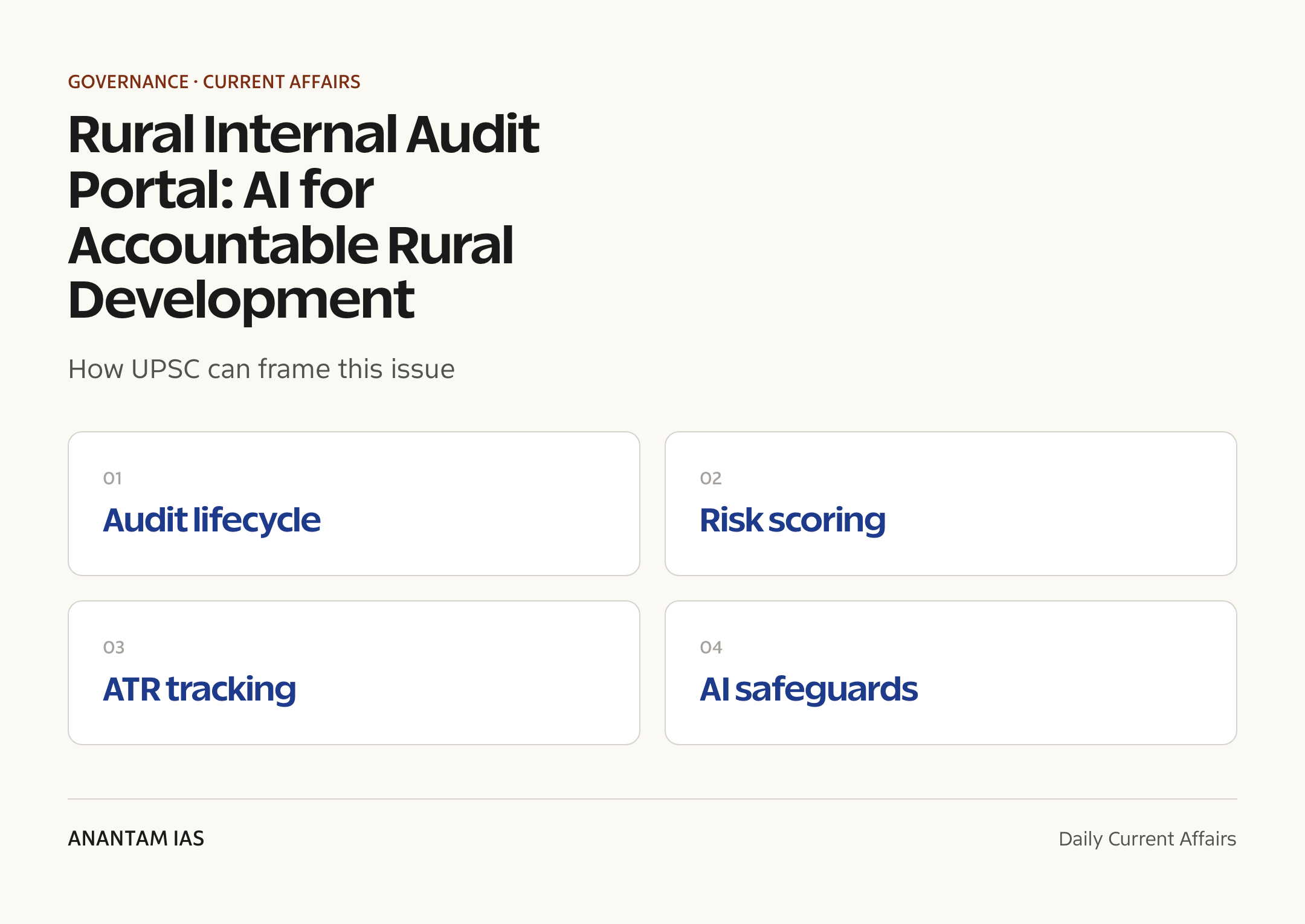
Task: Click the 'Daily Current Affairs' footer text
Action: pos(1147,839)
